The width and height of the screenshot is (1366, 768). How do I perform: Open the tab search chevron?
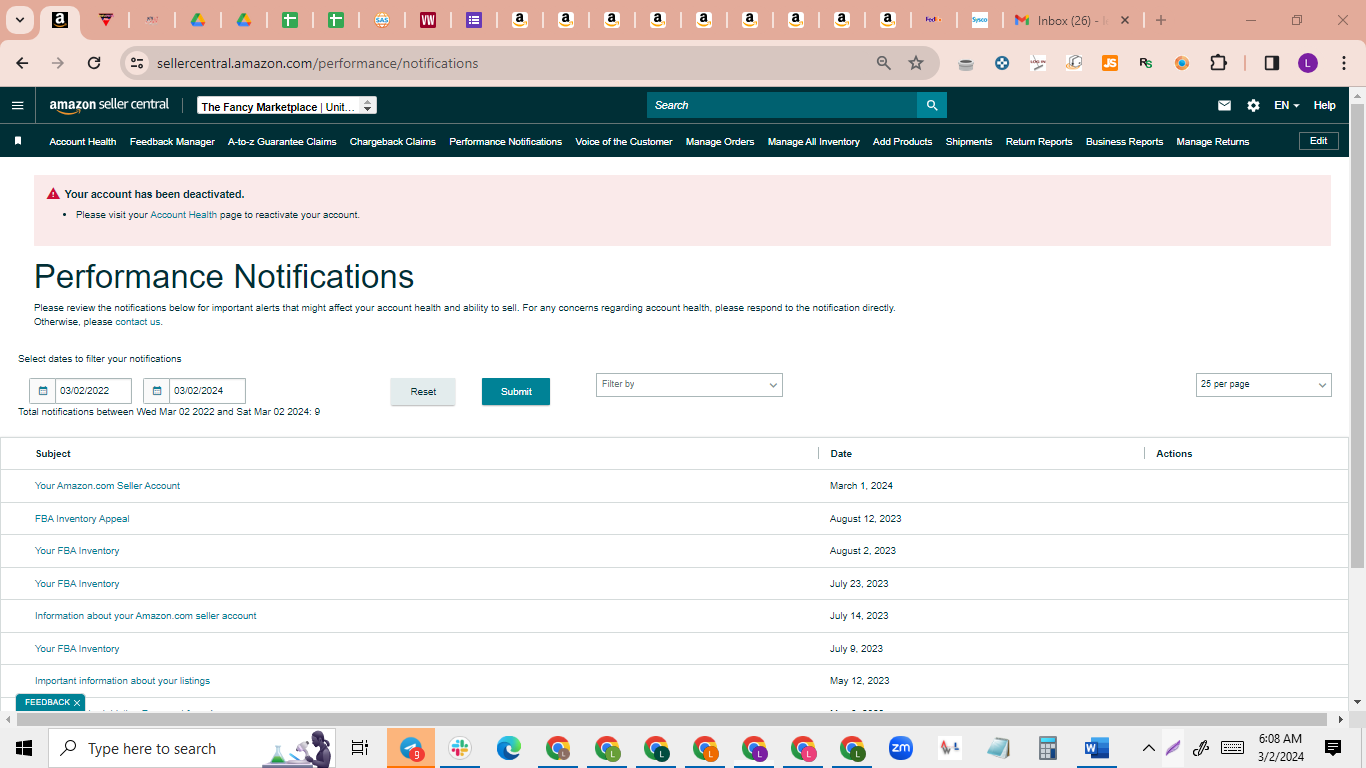coord(19,20)
